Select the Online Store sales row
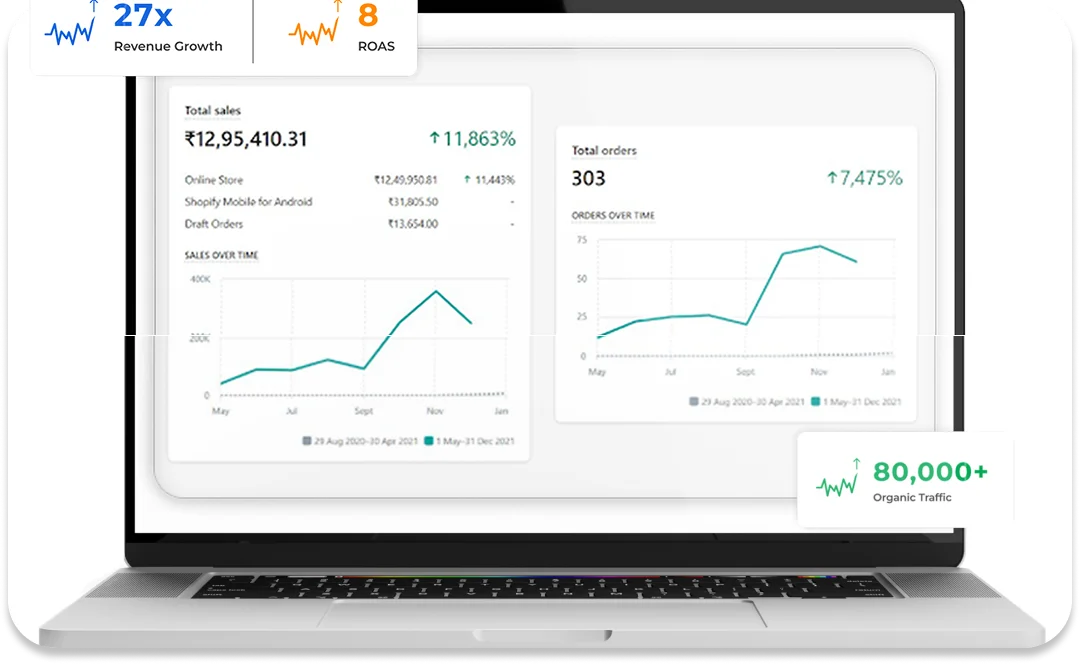 [214, 180]
